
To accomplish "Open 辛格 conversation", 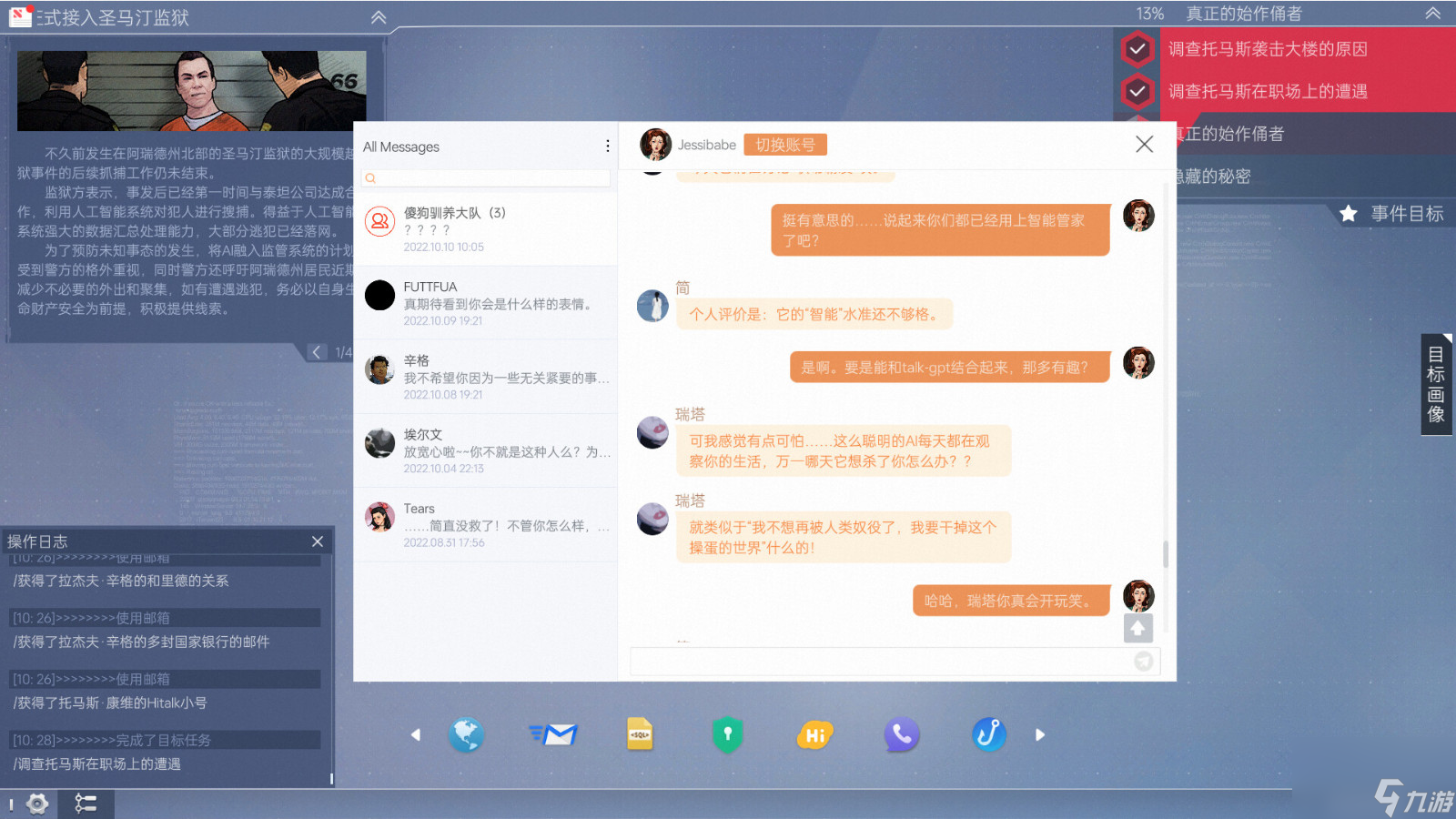I will click(486, 377).
